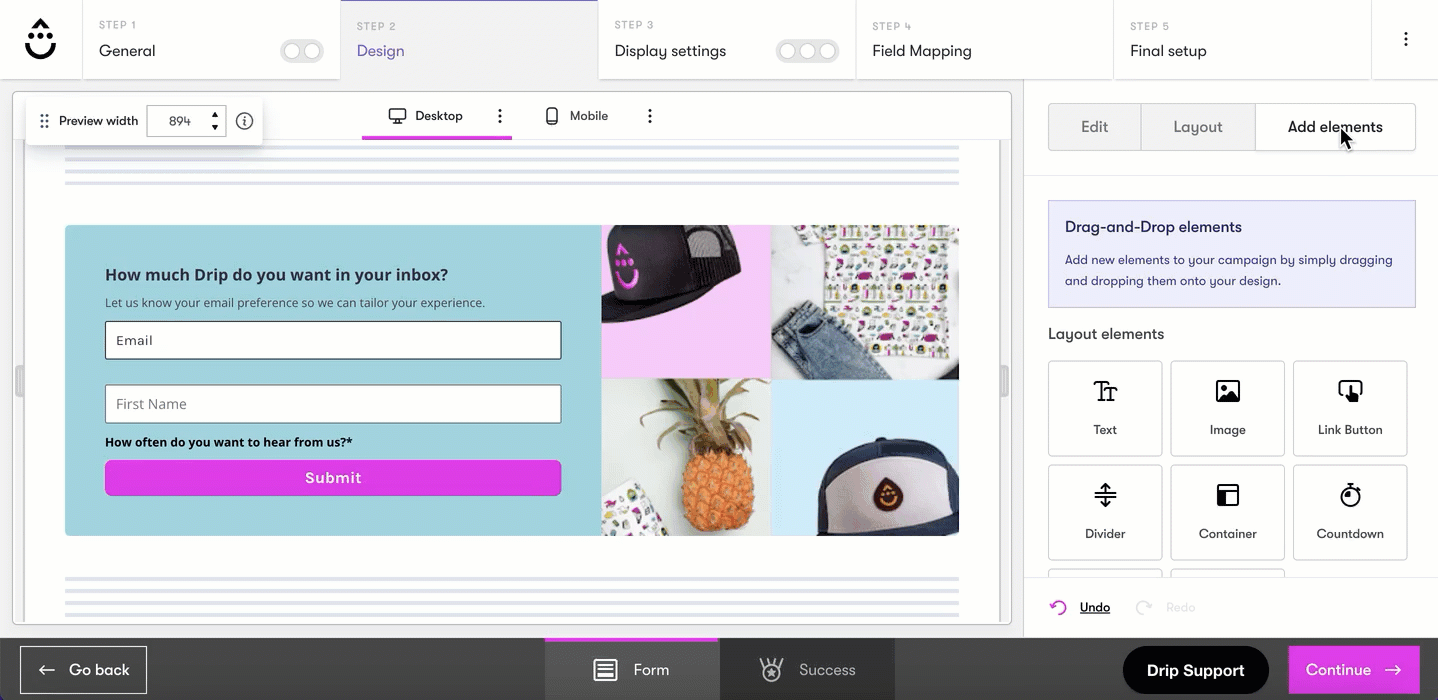1438x700 pixels.
Task: Click the First Name input field
Action: (x=333, y=404)
